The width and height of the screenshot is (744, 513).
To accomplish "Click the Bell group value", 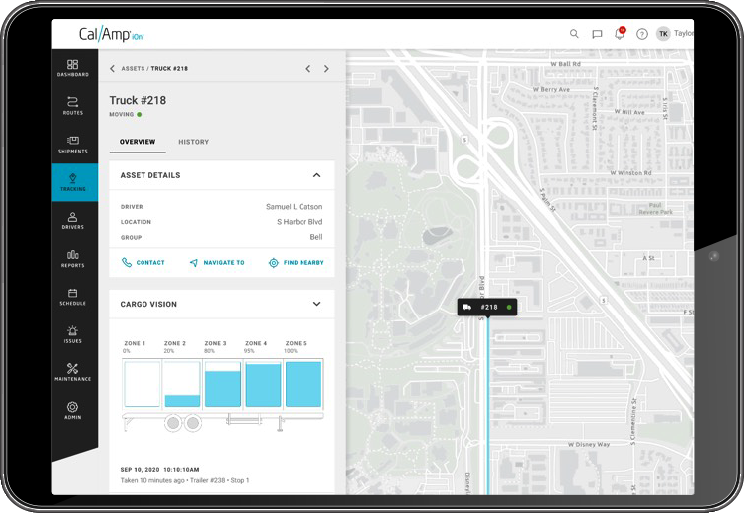I will click(x=316, y=237).
